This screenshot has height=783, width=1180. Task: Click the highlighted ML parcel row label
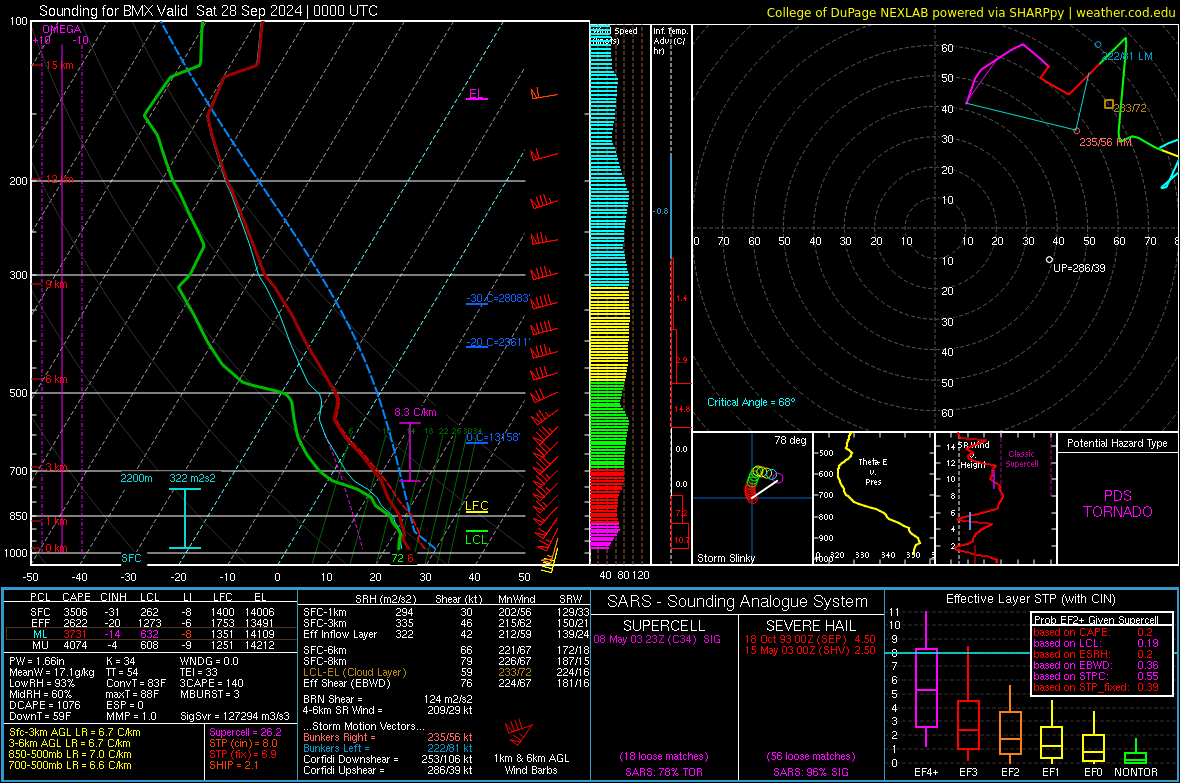click(40, 634)
